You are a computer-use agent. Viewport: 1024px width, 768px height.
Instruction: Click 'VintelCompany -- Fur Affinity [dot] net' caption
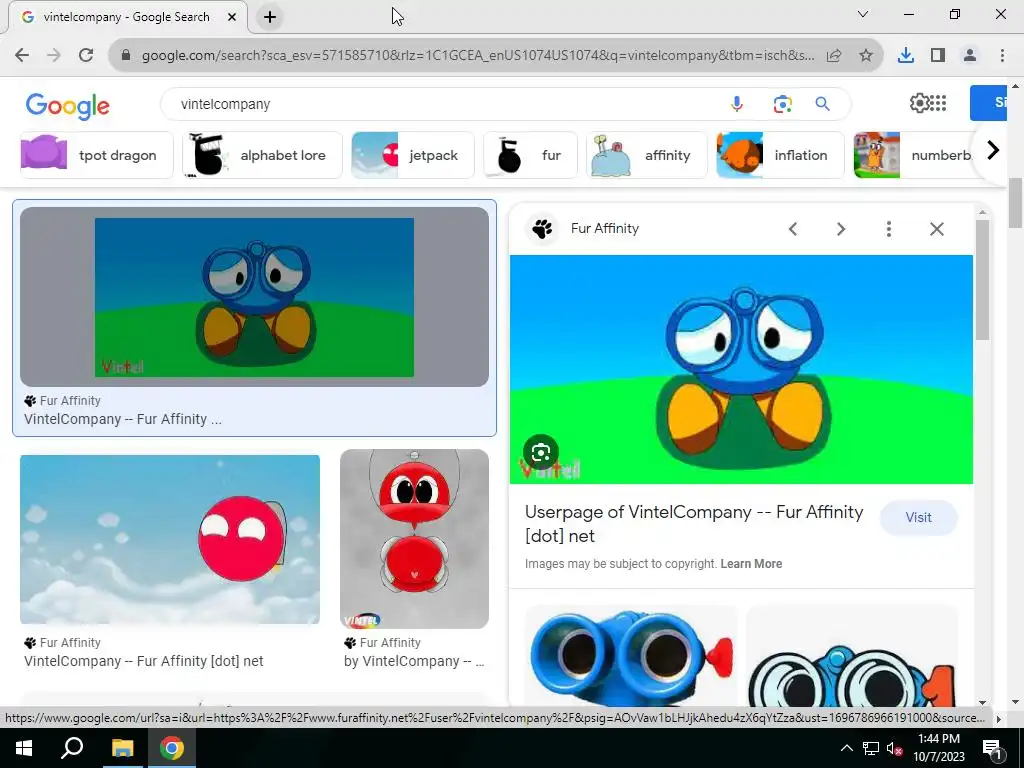pyautogui.click(x=144, y=661)
